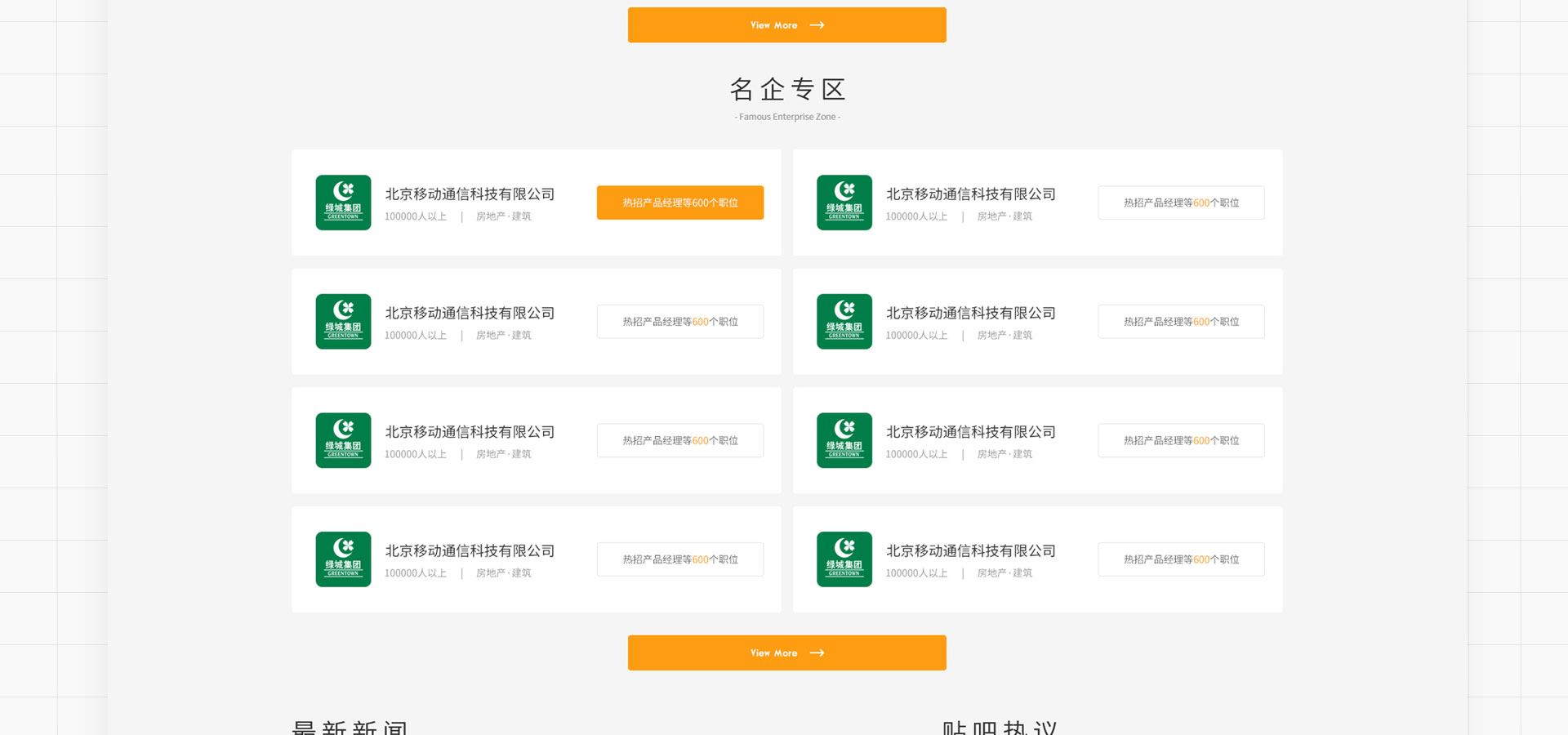Open 北京移动通信科技有限公司 title in third-row right card

(970, 432)
